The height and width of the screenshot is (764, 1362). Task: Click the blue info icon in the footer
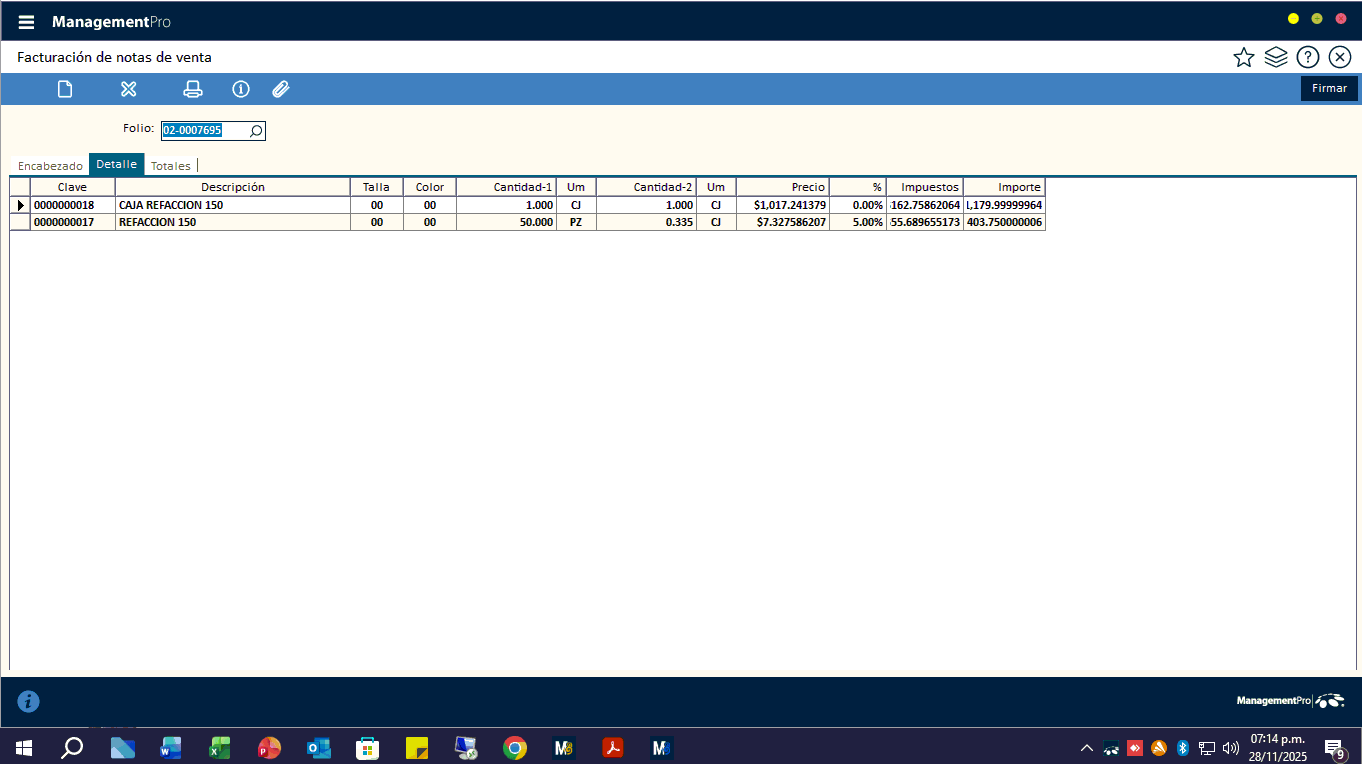(x=29, y=701)
